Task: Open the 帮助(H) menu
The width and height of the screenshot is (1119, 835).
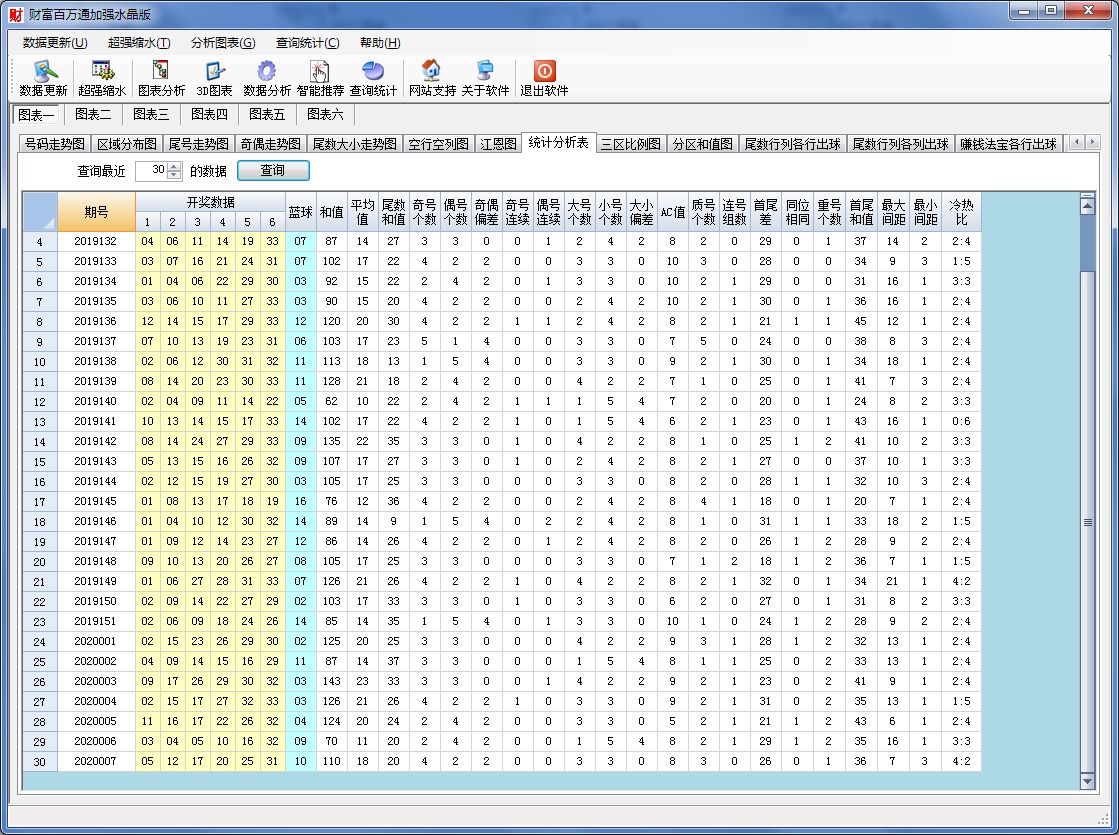Action: coord(379,43)
